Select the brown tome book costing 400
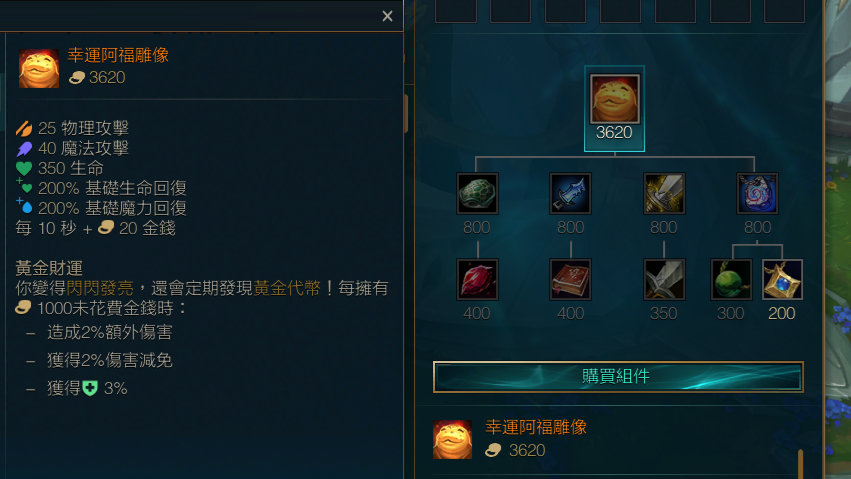 (570, 279)
